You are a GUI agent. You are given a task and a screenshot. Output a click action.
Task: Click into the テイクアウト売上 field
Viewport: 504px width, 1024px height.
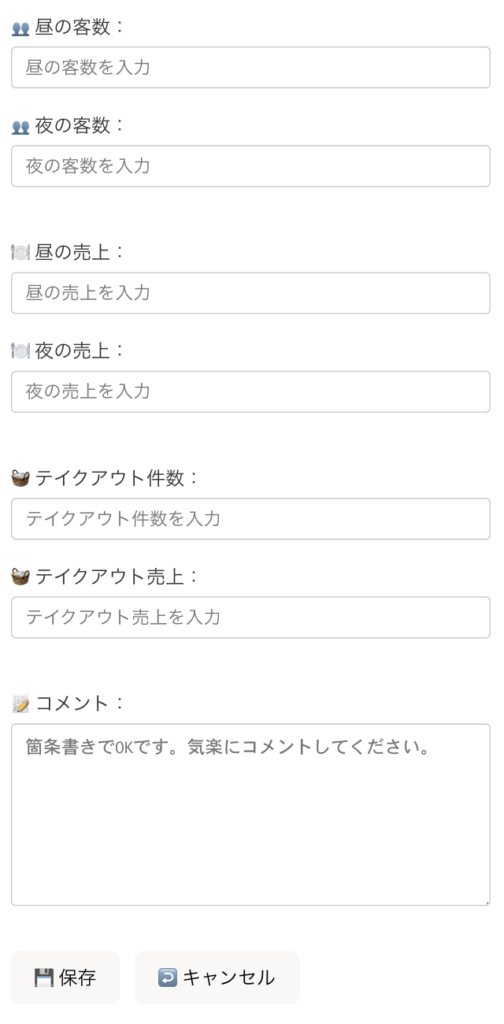tap(251, 617)
